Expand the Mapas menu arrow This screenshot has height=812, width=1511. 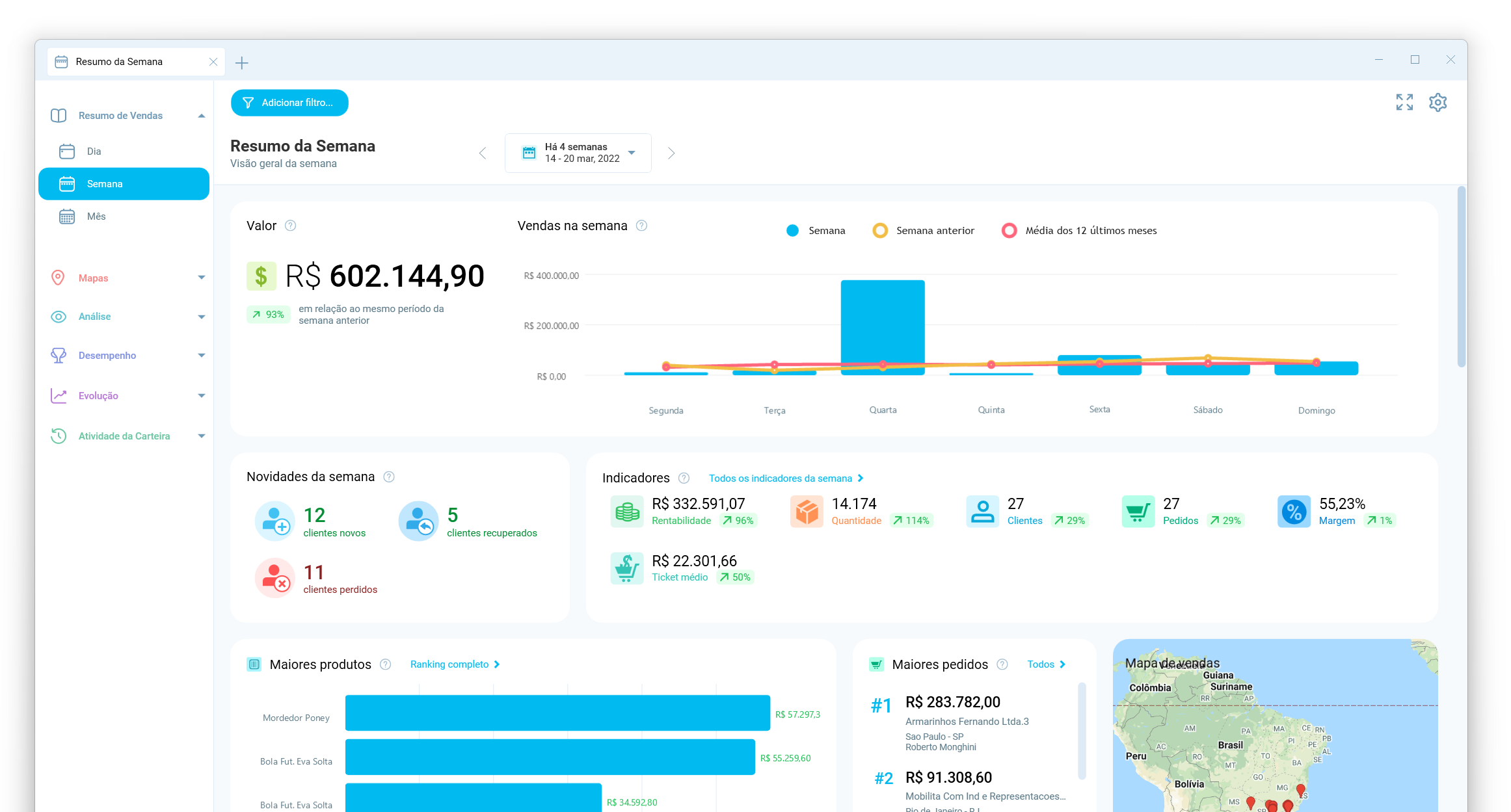click(x=202, y=278)
